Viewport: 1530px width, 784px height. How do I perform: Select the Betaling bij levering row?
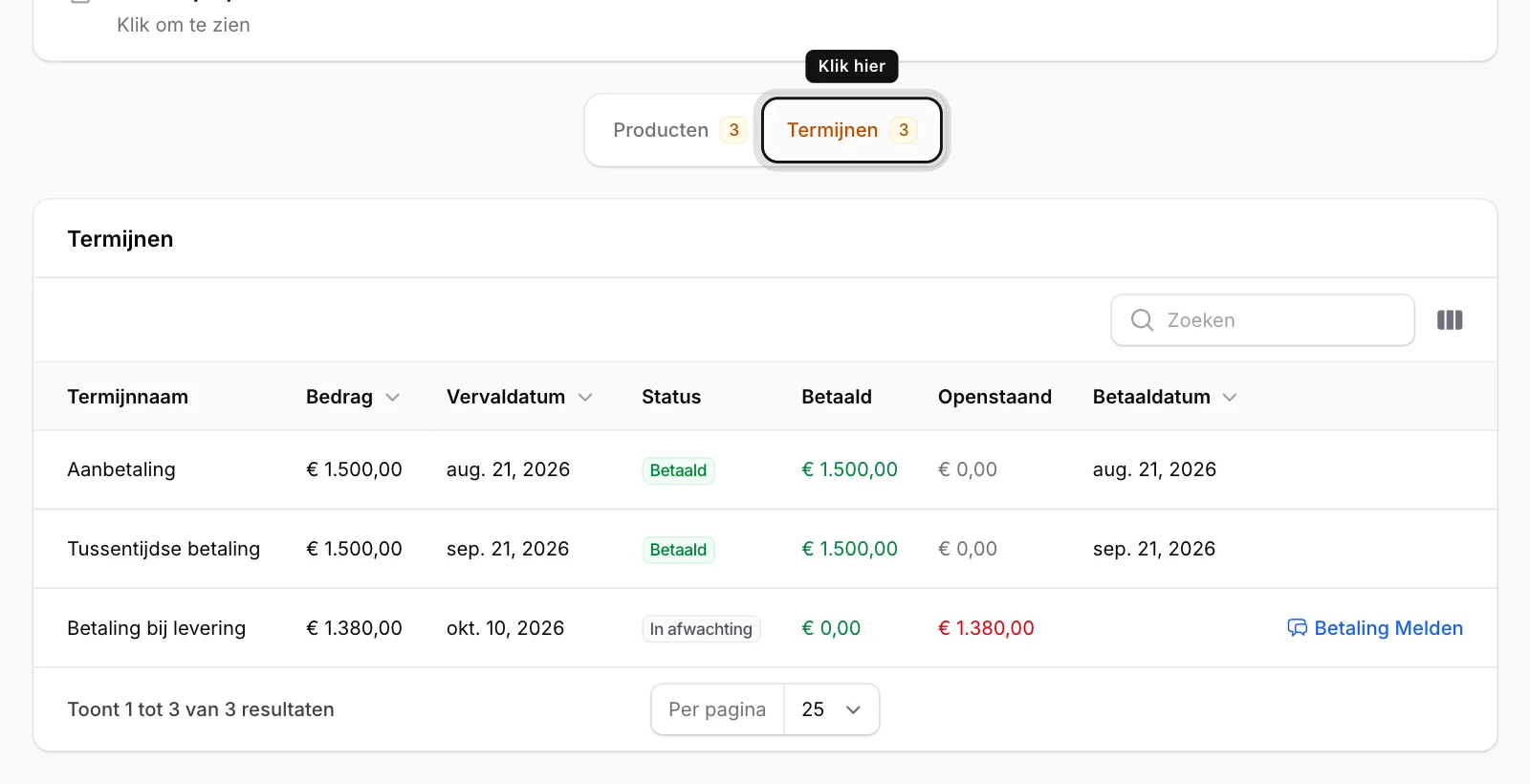765,628
